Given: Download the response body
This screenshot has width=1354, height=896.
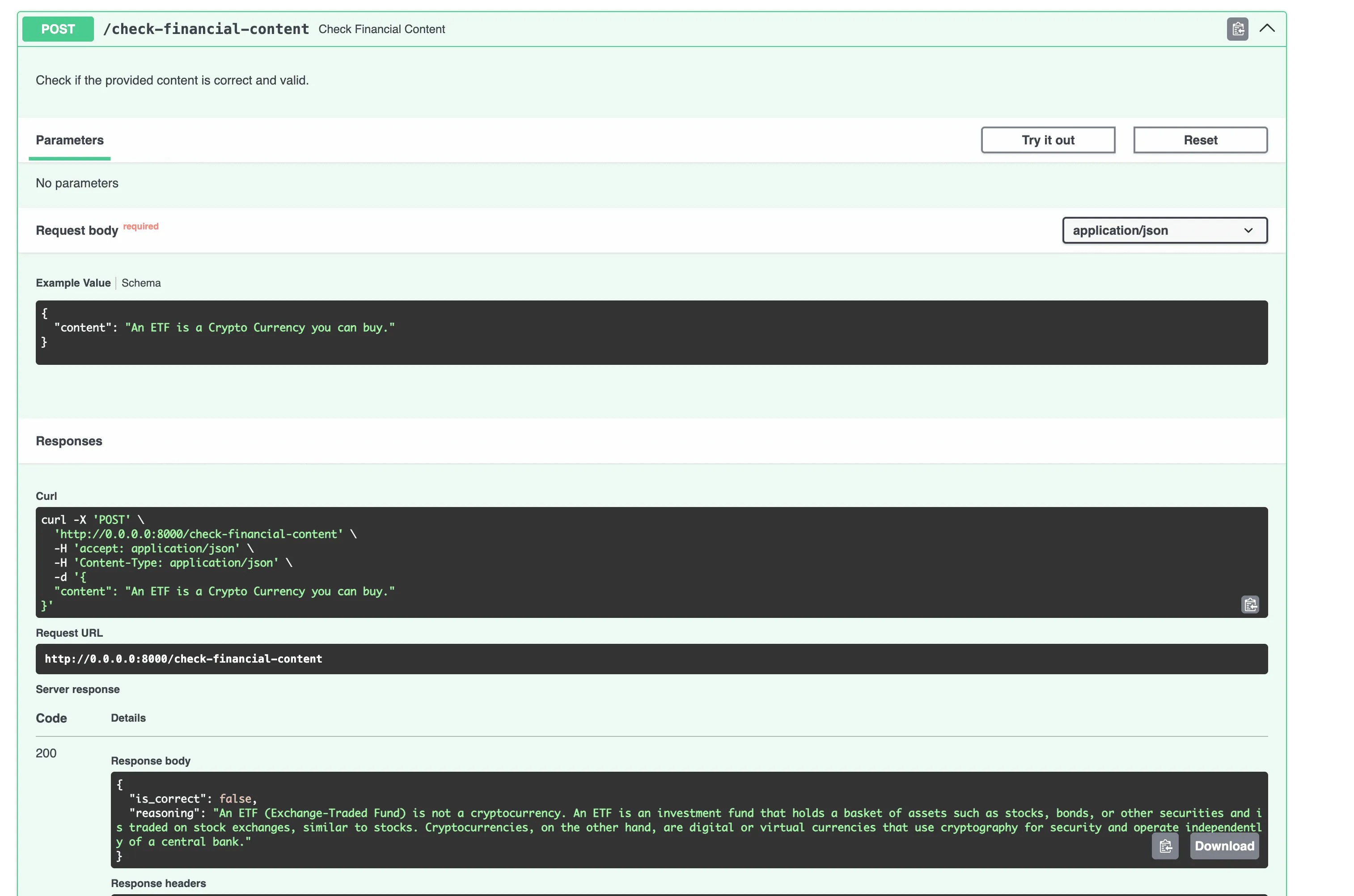Looking at the screenshot, I should [x=1224, y=846].
